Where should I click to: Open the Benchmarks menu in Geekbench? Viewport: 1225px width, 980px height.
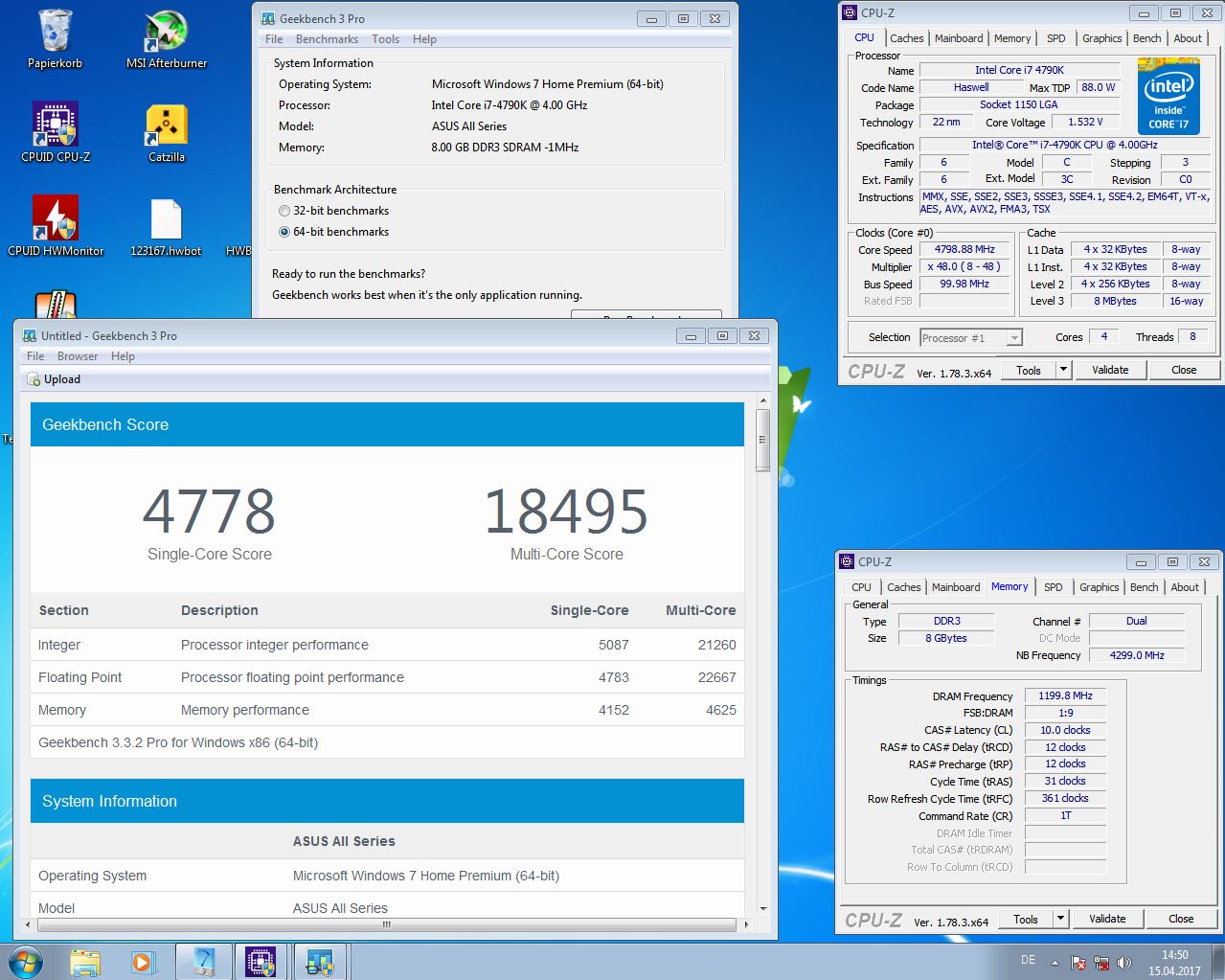click(327, 39)
